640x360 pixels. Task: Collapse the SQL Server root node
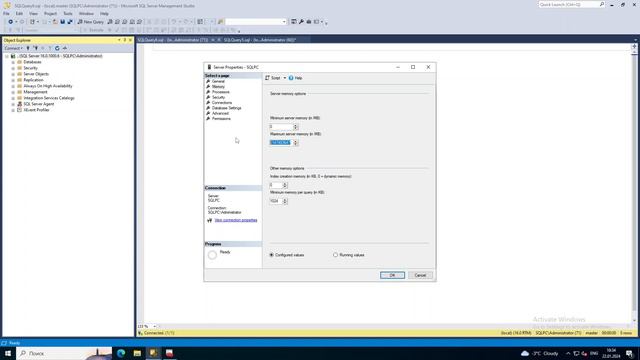[7, 56]
